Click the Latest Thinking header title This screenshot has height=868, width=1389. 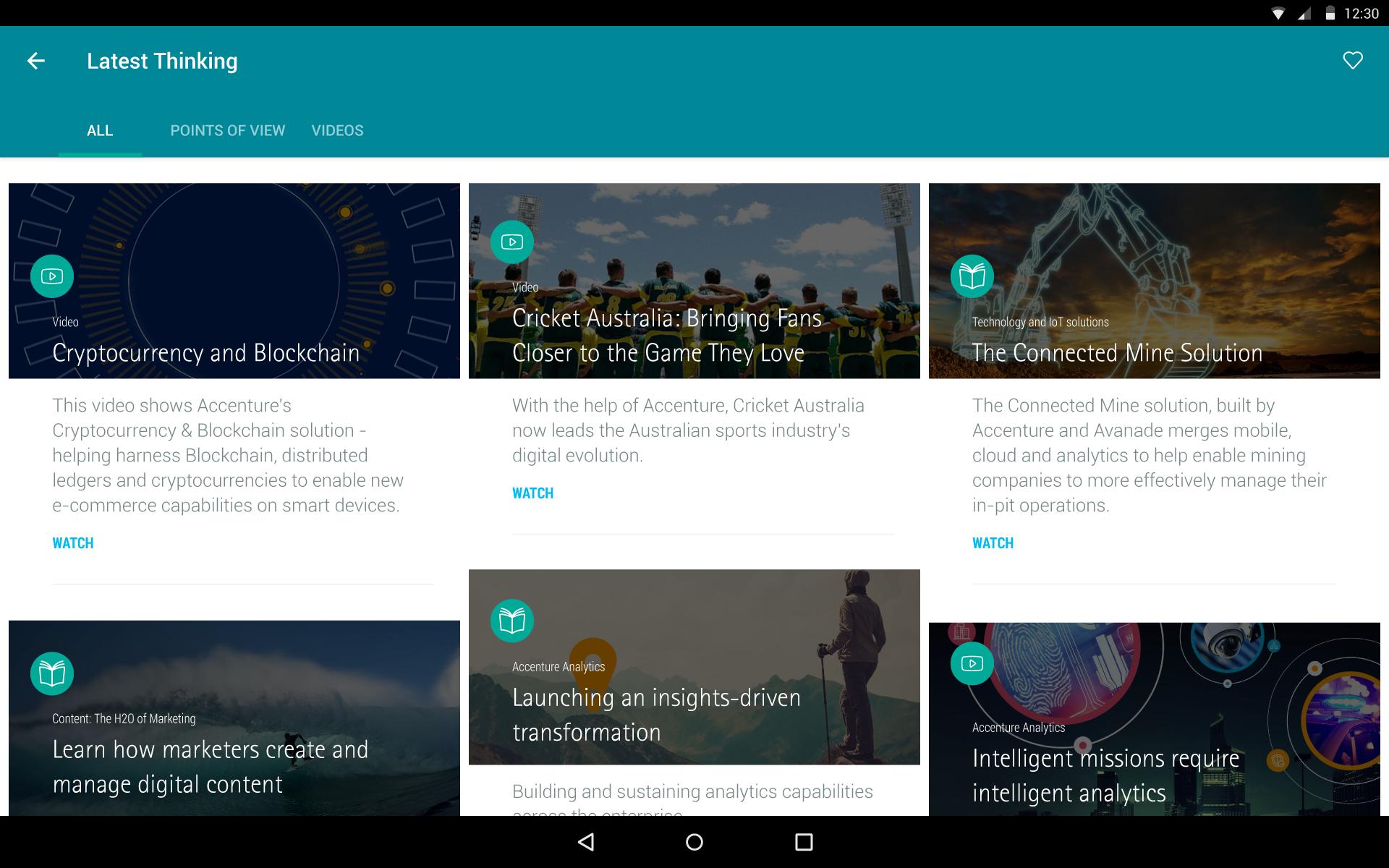pyautogui.click(x=162, y=61)
